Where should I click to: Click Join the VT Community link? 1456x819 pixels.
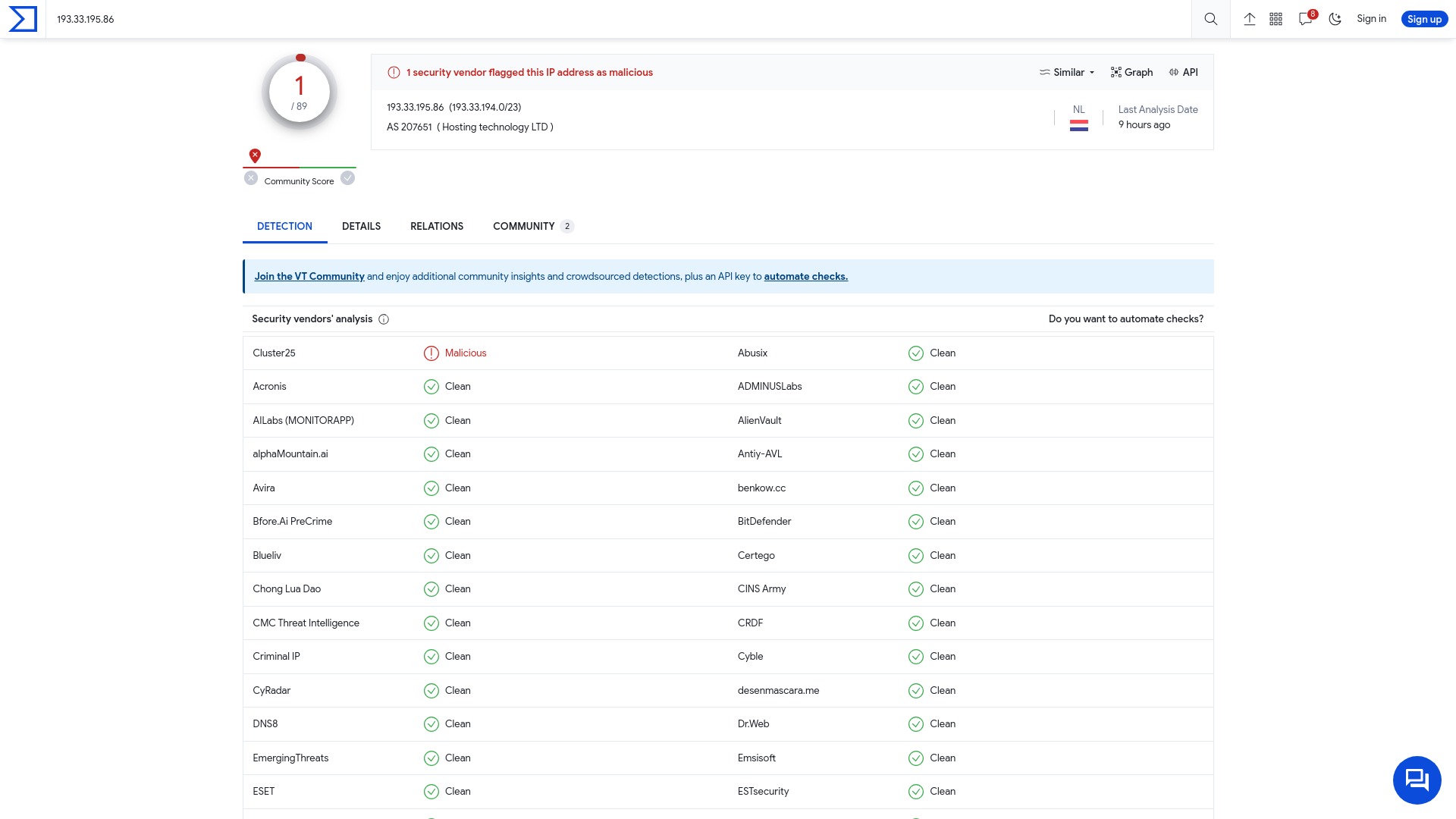click(309, 277)
